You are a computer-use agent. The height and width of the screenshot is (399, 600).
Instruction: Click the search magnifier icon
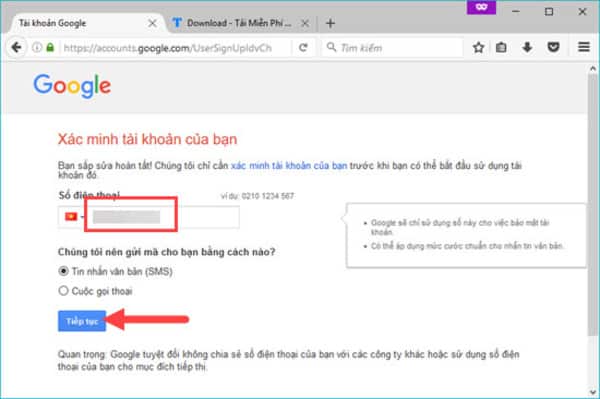tap(331, 47)
